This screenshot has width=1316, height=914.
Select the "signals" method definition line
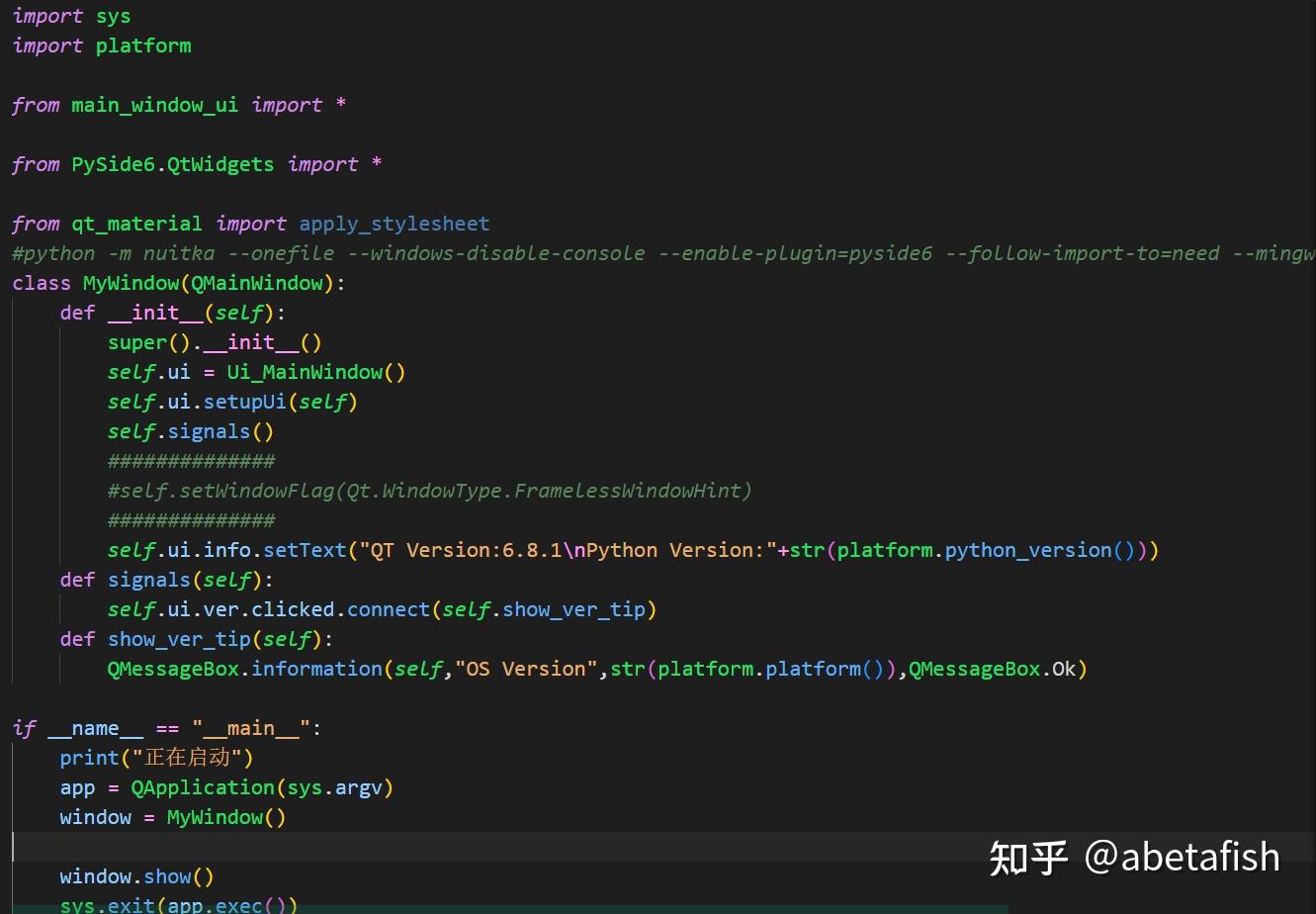162,580
